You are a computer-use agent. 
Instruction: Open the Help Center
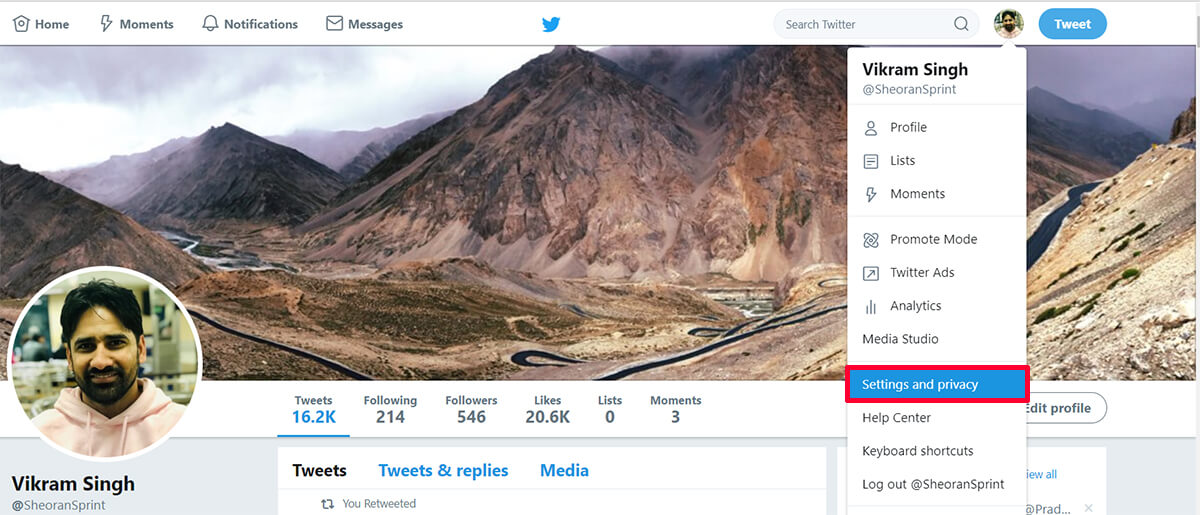click(x=936, y=418)
